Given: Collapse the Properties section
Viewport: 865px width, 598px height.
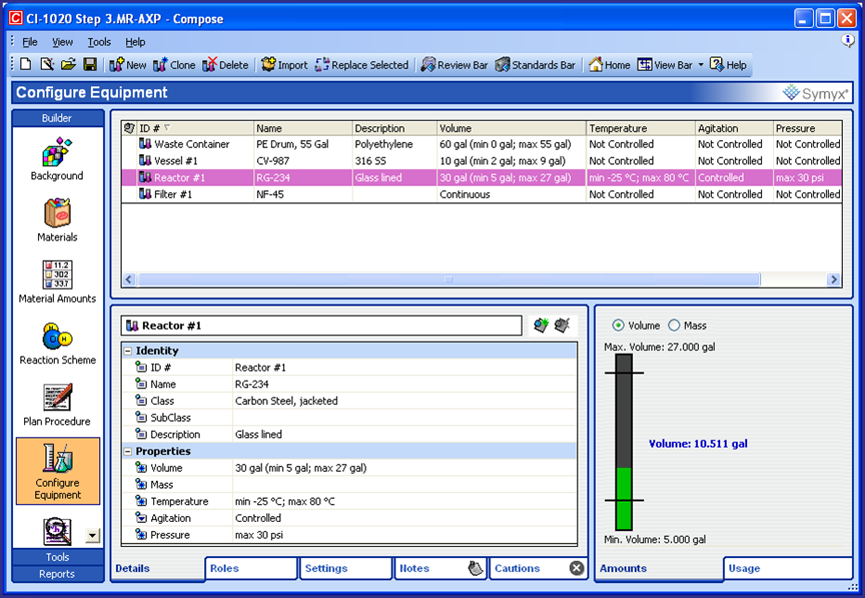Looking at the screenshot, I should click(x=128, y=451).
